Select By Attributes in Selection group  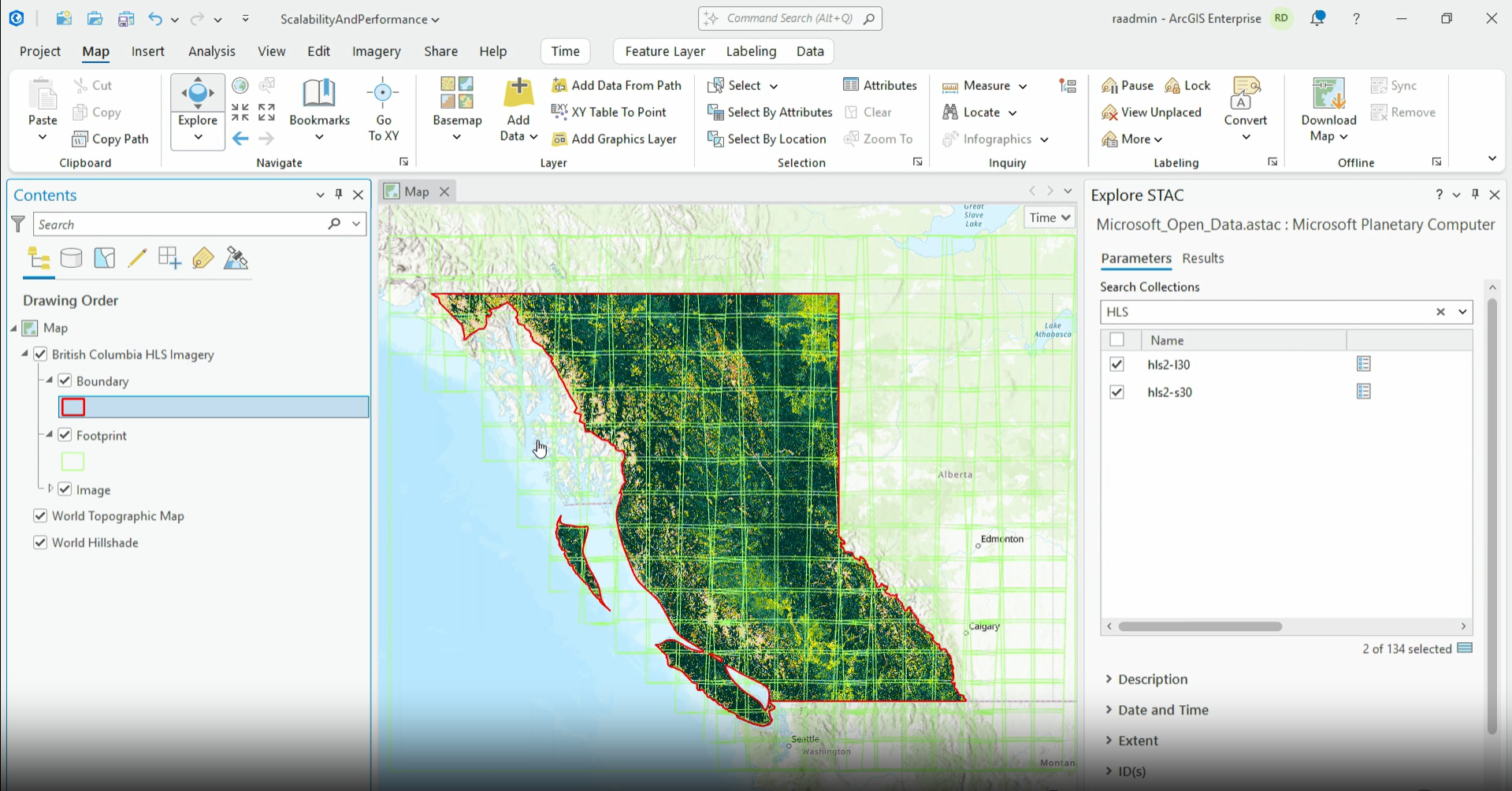770,112
